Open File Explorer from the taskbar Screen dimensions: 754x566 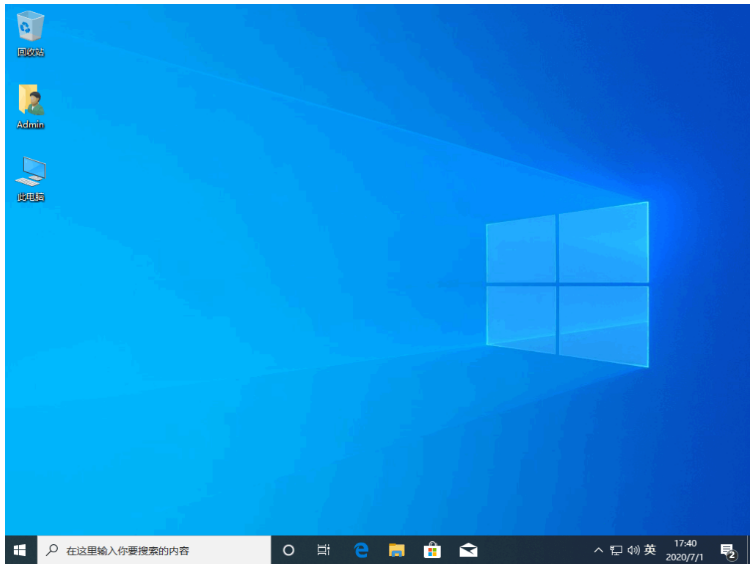(x=397, y=550)
